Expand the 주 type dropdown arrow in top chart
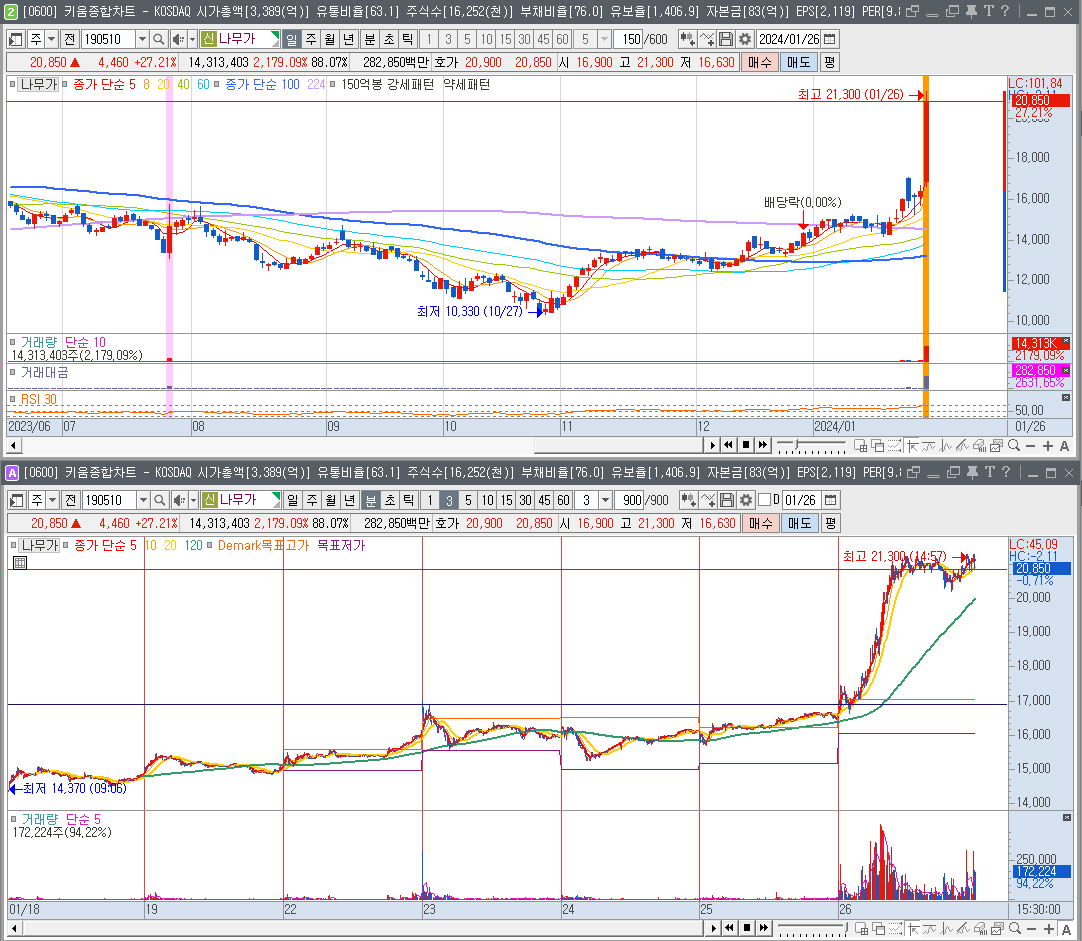Image resolution: width=1082 pixels, height=941 pixels. 52,39
